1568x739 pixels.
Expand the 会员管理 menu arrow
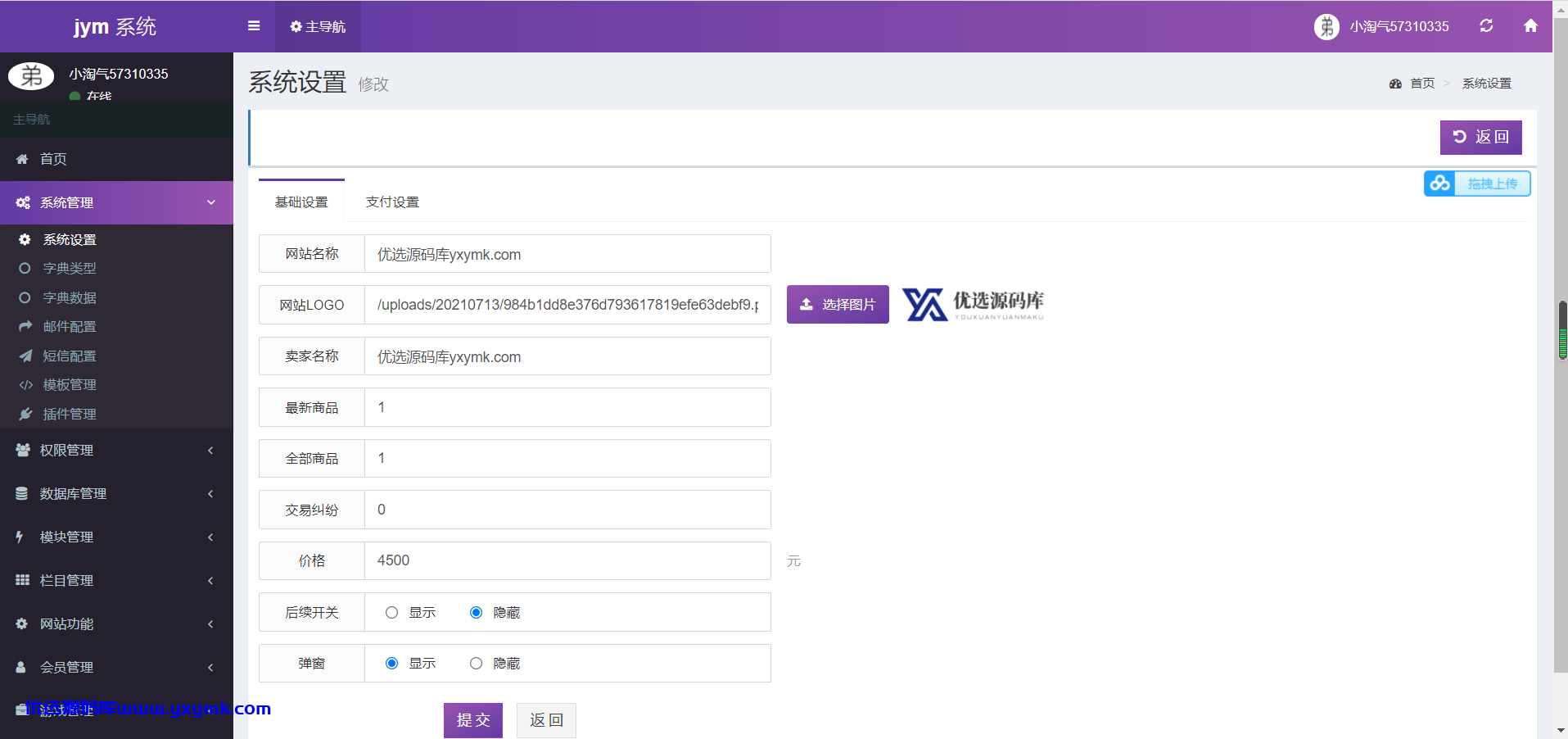coord(210,668)
